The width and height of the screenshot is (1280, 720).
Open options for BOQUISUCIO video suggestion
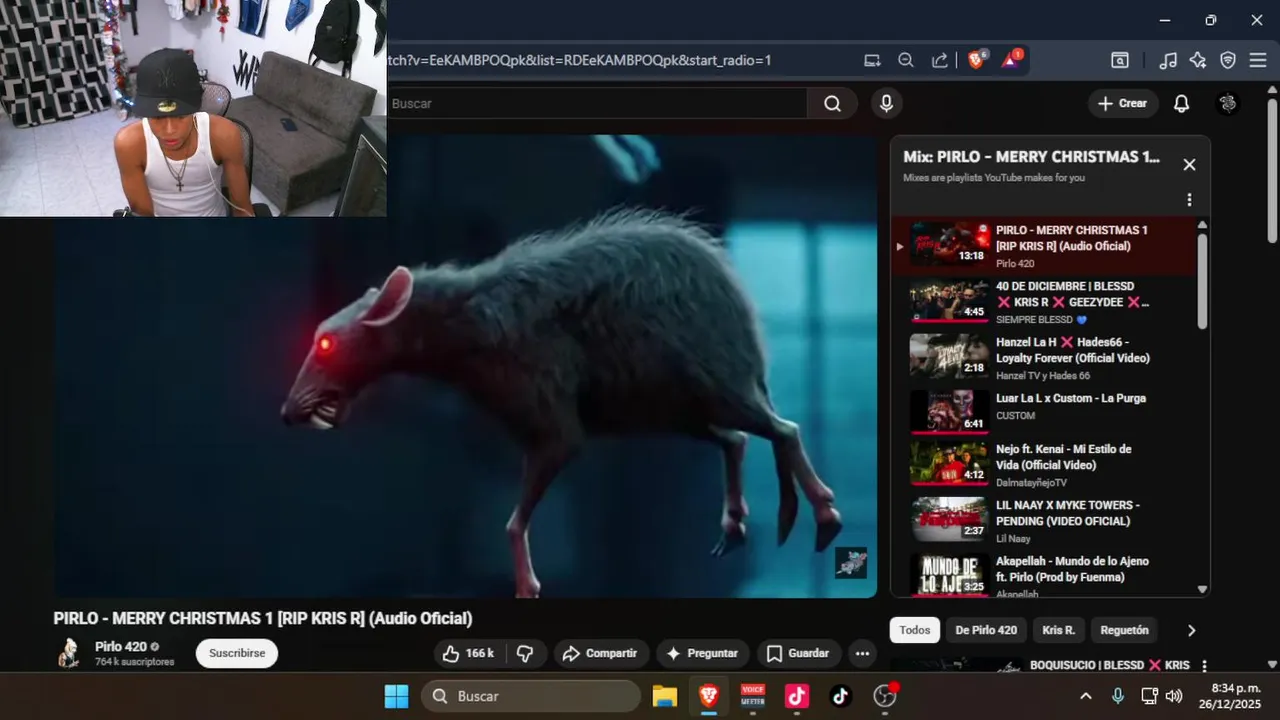pos(1204,666)
